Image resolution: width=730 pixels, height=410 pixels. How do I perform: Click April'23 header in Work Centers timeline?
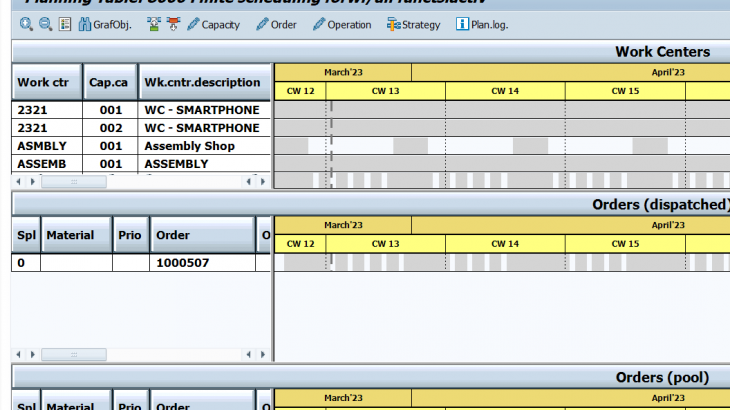click(571, 72)
